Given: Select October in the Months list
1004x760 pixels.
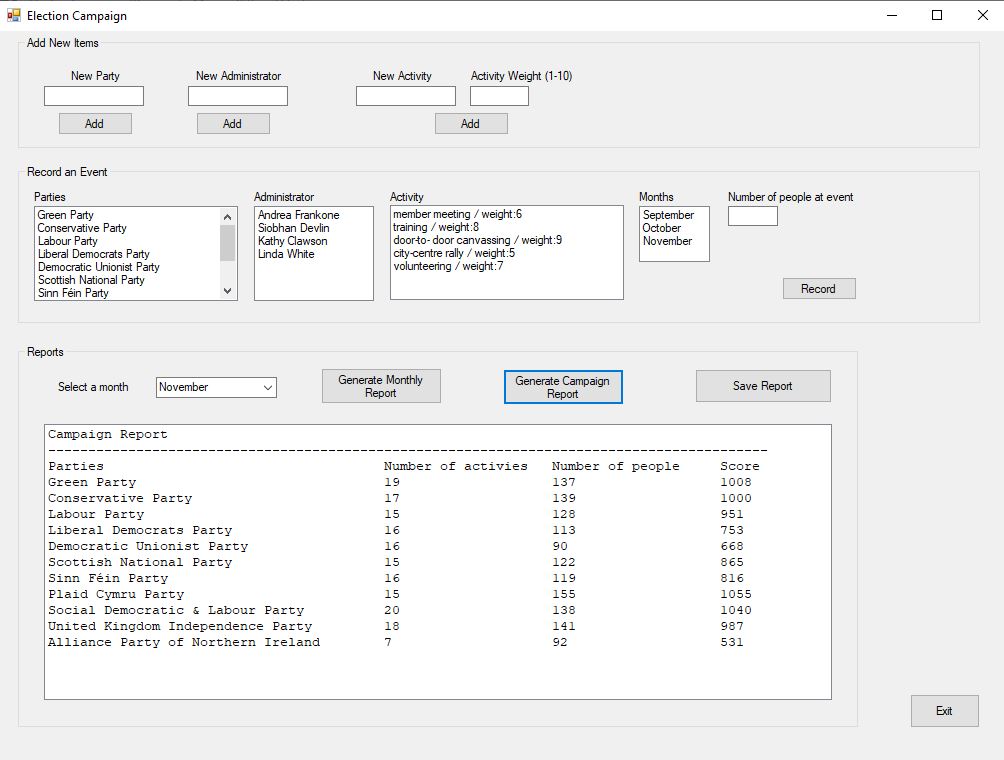Looking at the screenshot, I should 661,228.
